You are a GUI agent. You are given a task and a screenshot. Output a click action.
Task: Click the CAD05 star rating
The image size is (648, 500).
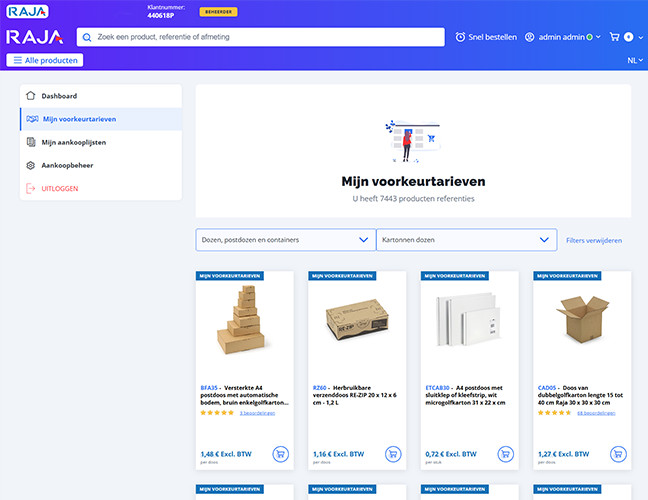click(x=555, y=413)
